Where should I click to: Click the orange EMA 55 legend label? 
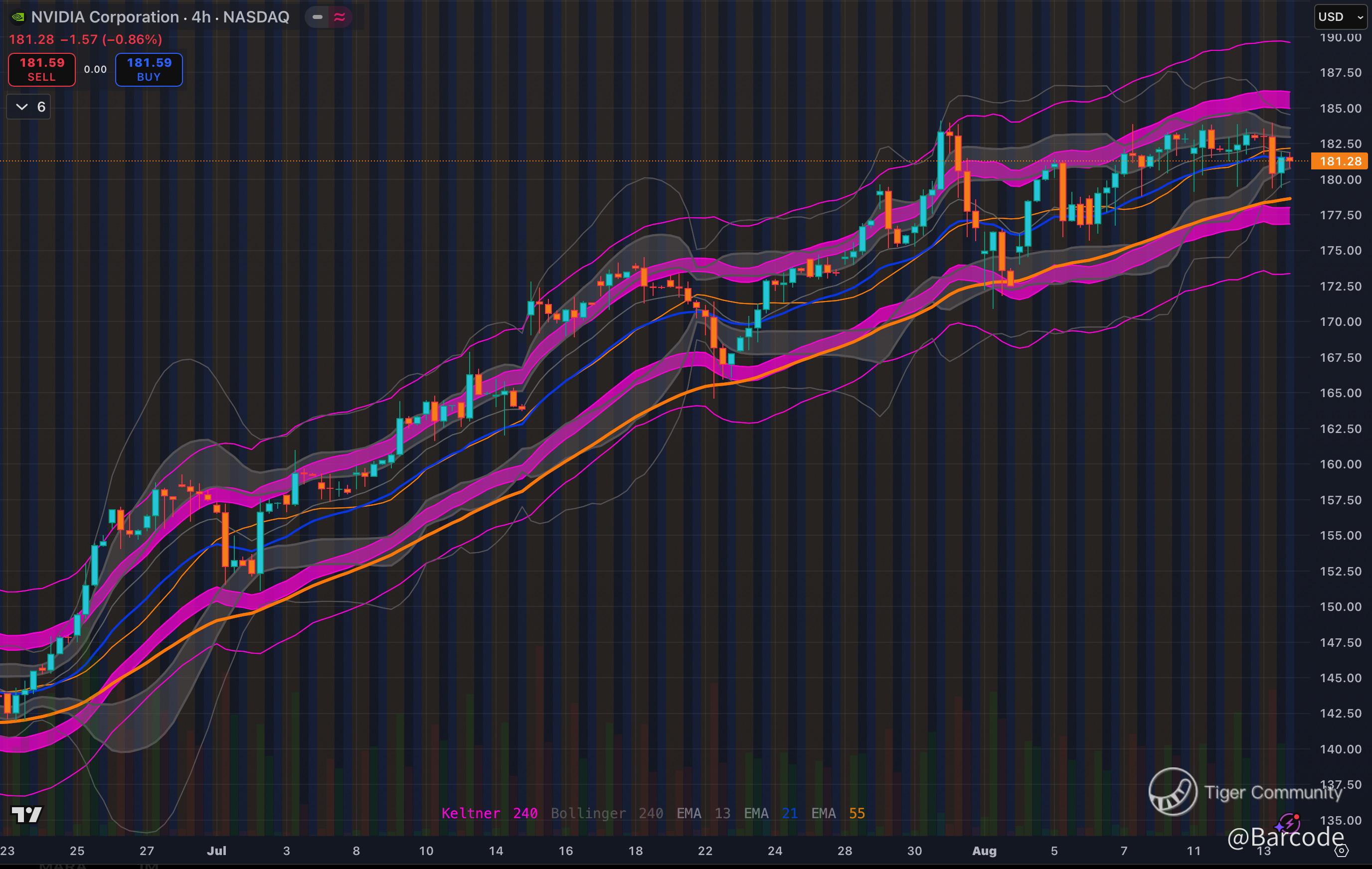[838, 813]
